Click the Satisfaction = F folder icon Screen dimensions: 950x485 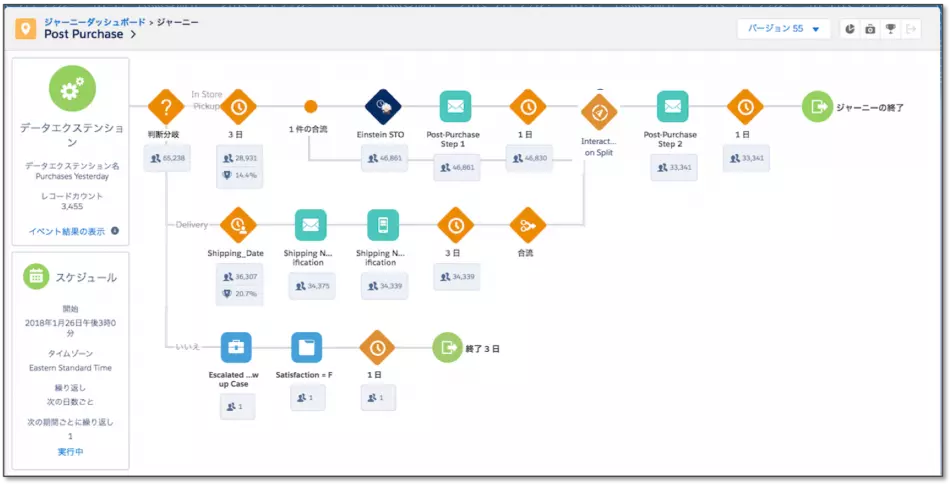pyautogui.click(x=307, y=347)
